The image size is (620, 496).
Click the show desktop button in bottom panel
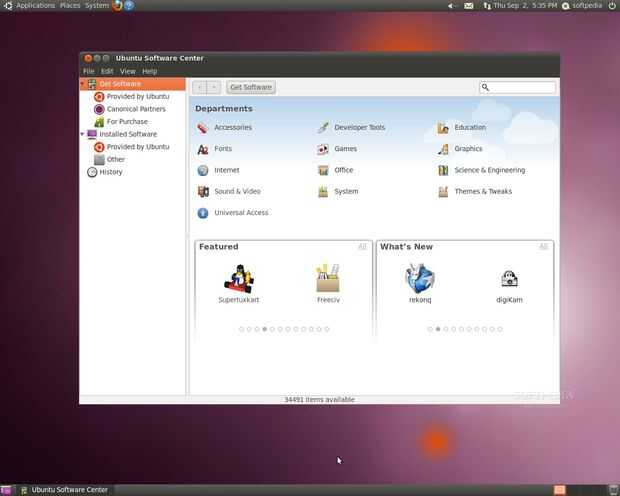(x=6, y=490)
